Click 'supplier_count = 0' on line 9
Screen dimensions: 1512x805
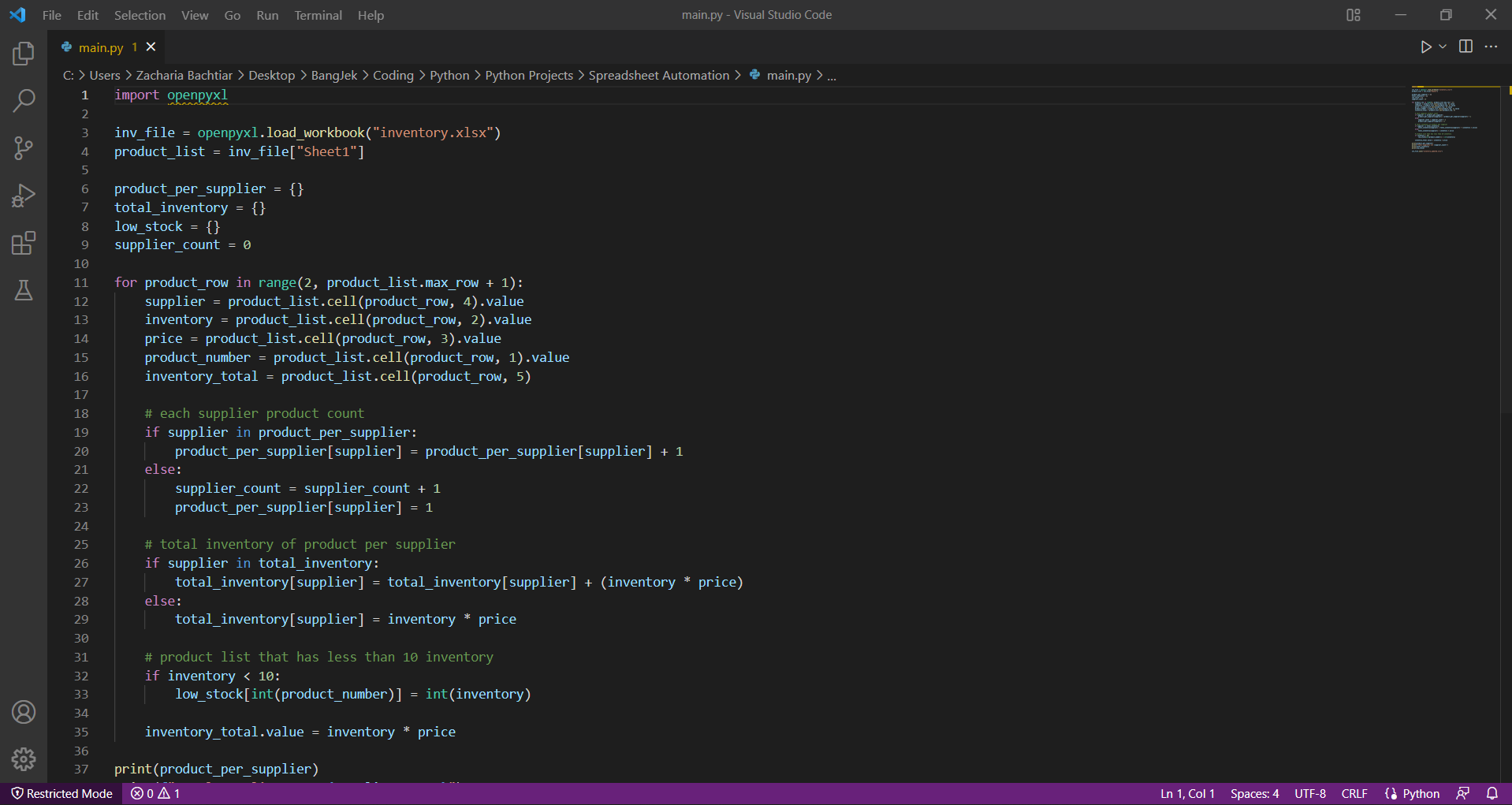[183, 244]
